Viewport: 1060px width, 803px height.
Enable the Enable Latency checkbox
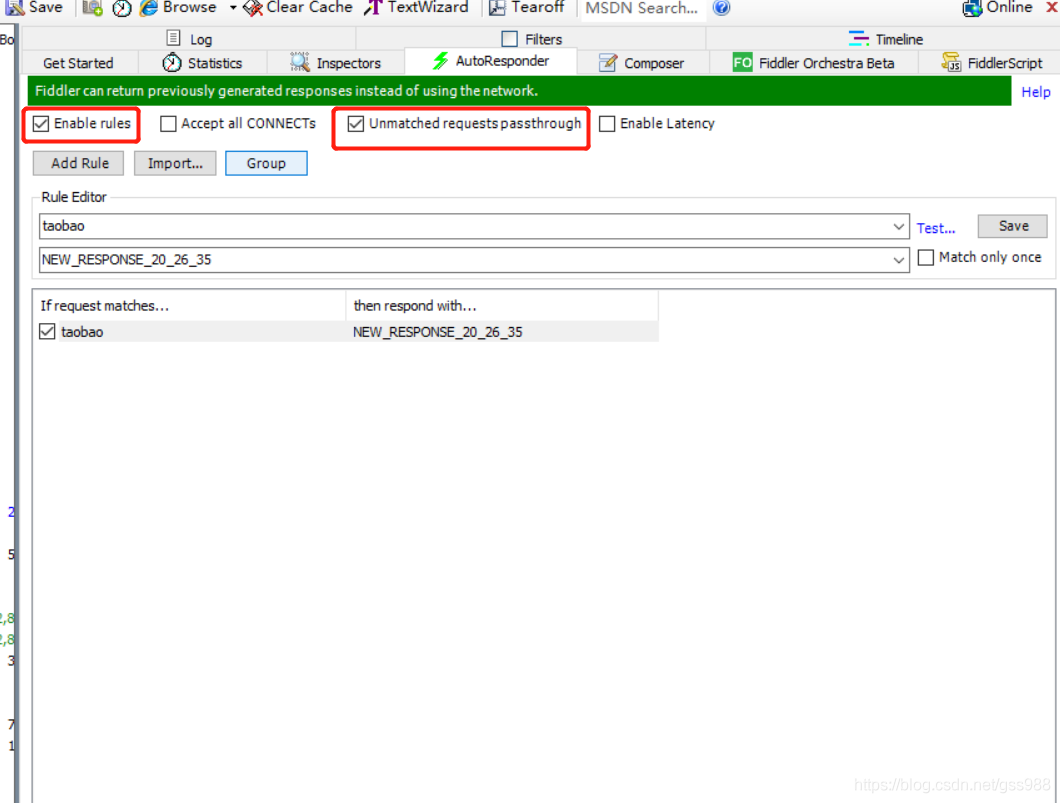[x=607, y=124]
